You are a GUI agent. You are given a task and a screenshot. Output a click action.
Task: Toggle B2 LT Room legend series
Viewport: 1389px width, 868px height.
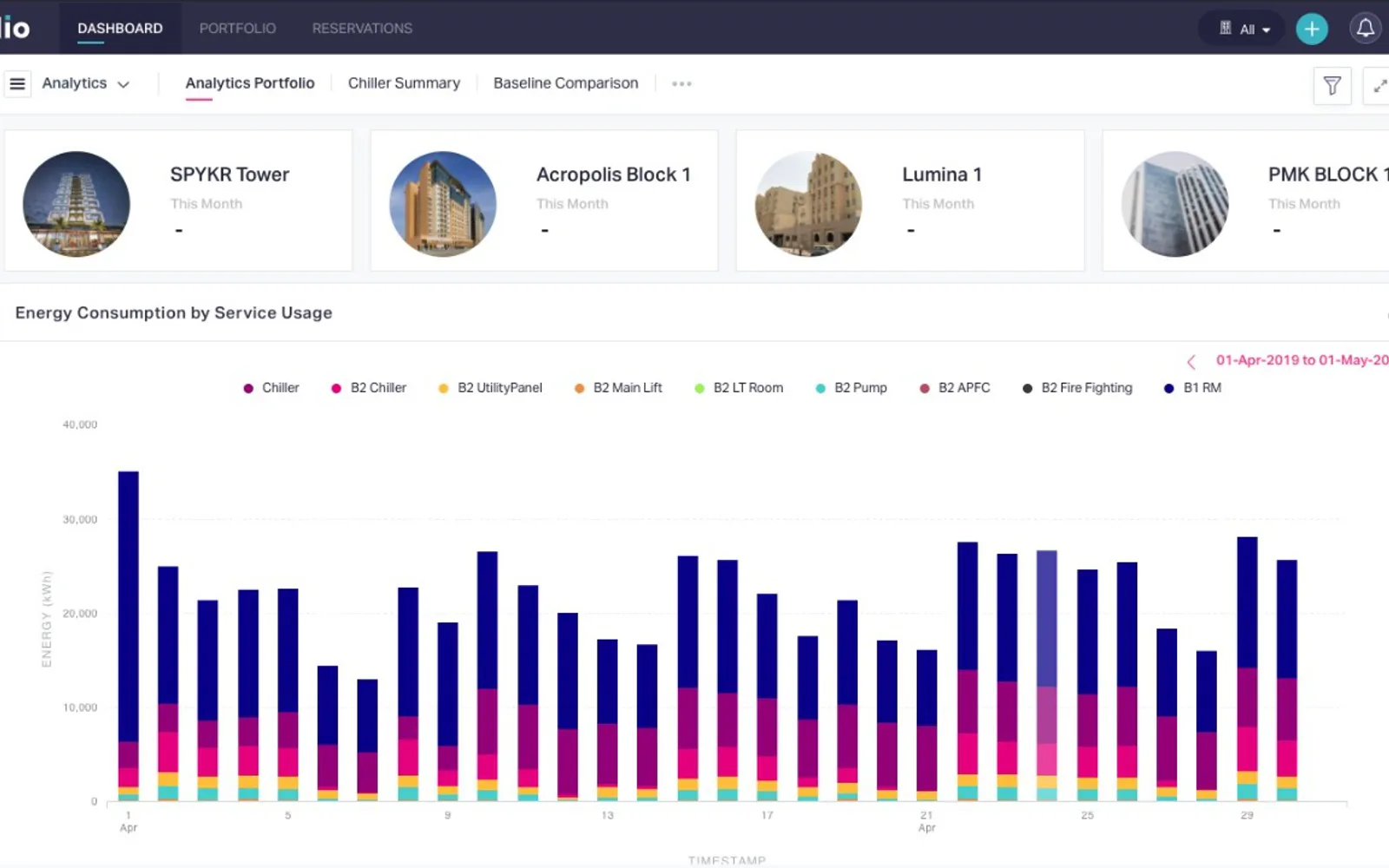click(x=739, y=388)
